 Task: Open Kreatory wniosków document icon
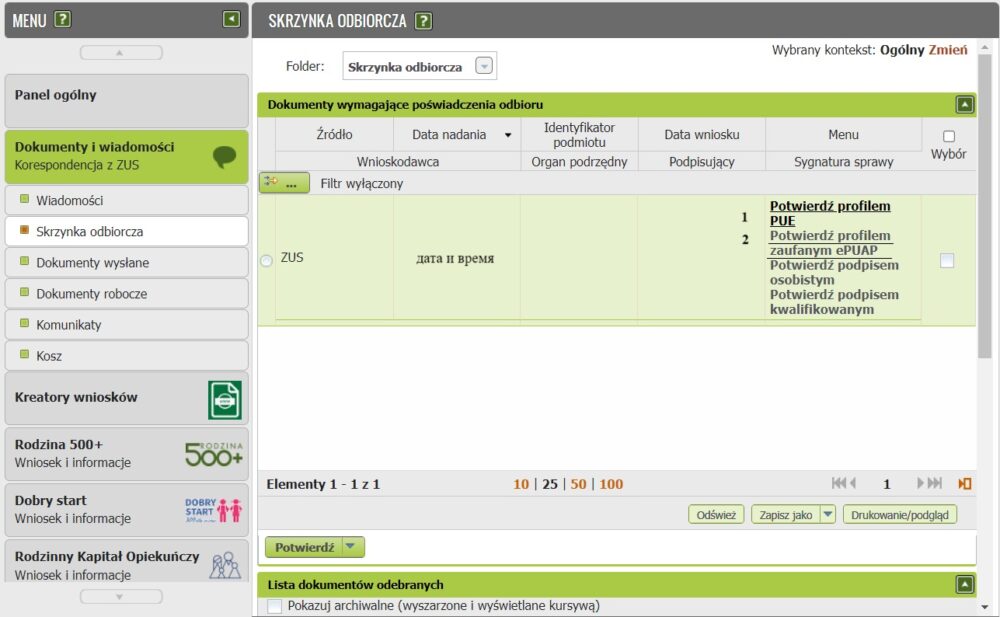[x=225, y=399]
